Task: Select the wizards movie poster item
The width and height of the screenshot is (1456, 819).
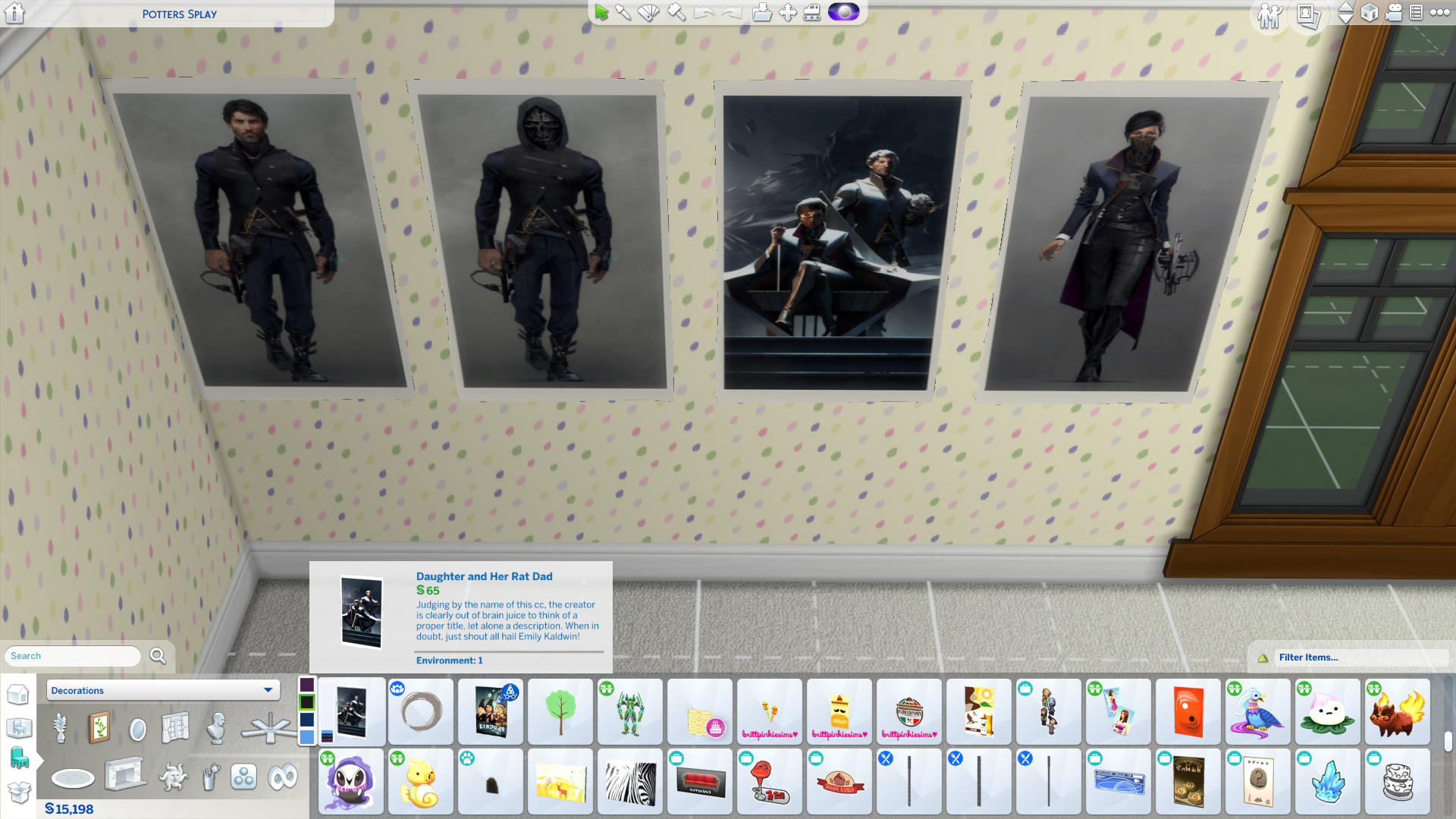Action: (491, 711)
